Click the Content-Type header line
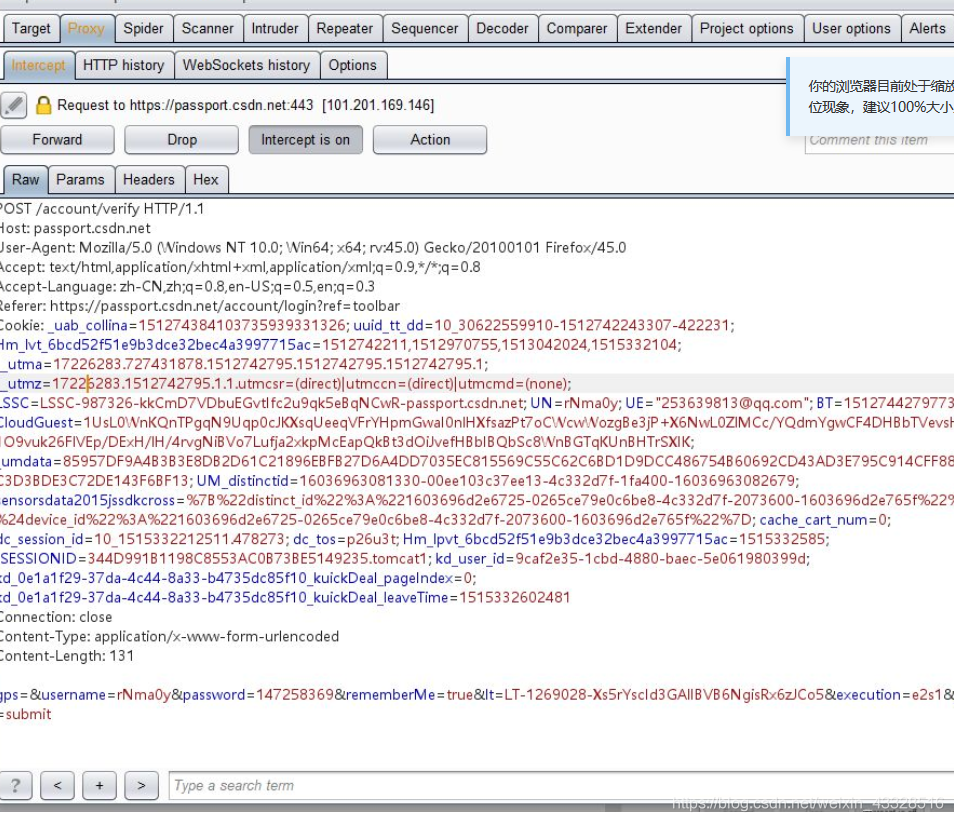 [x=169, y=636]
